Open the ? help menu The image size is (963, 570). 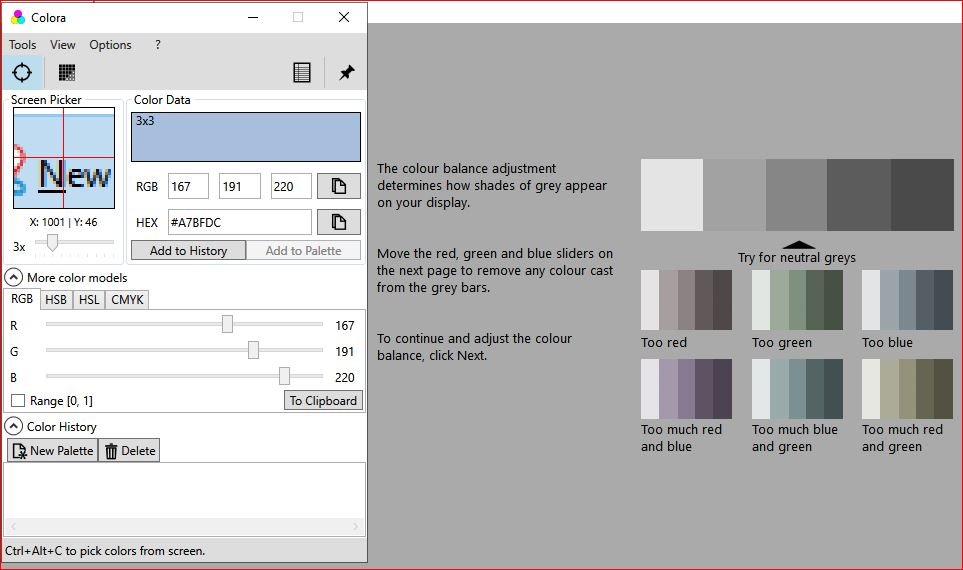(158, 45)
